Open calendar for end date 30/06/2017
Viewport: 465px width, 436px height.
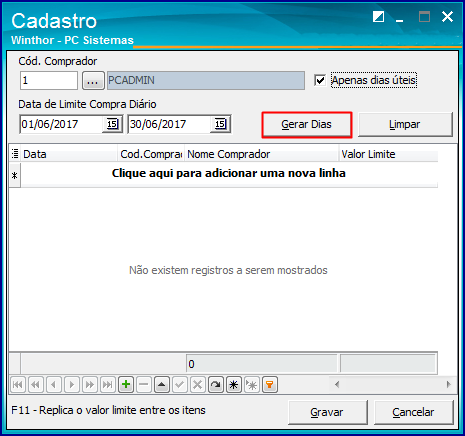coord(220,124)
